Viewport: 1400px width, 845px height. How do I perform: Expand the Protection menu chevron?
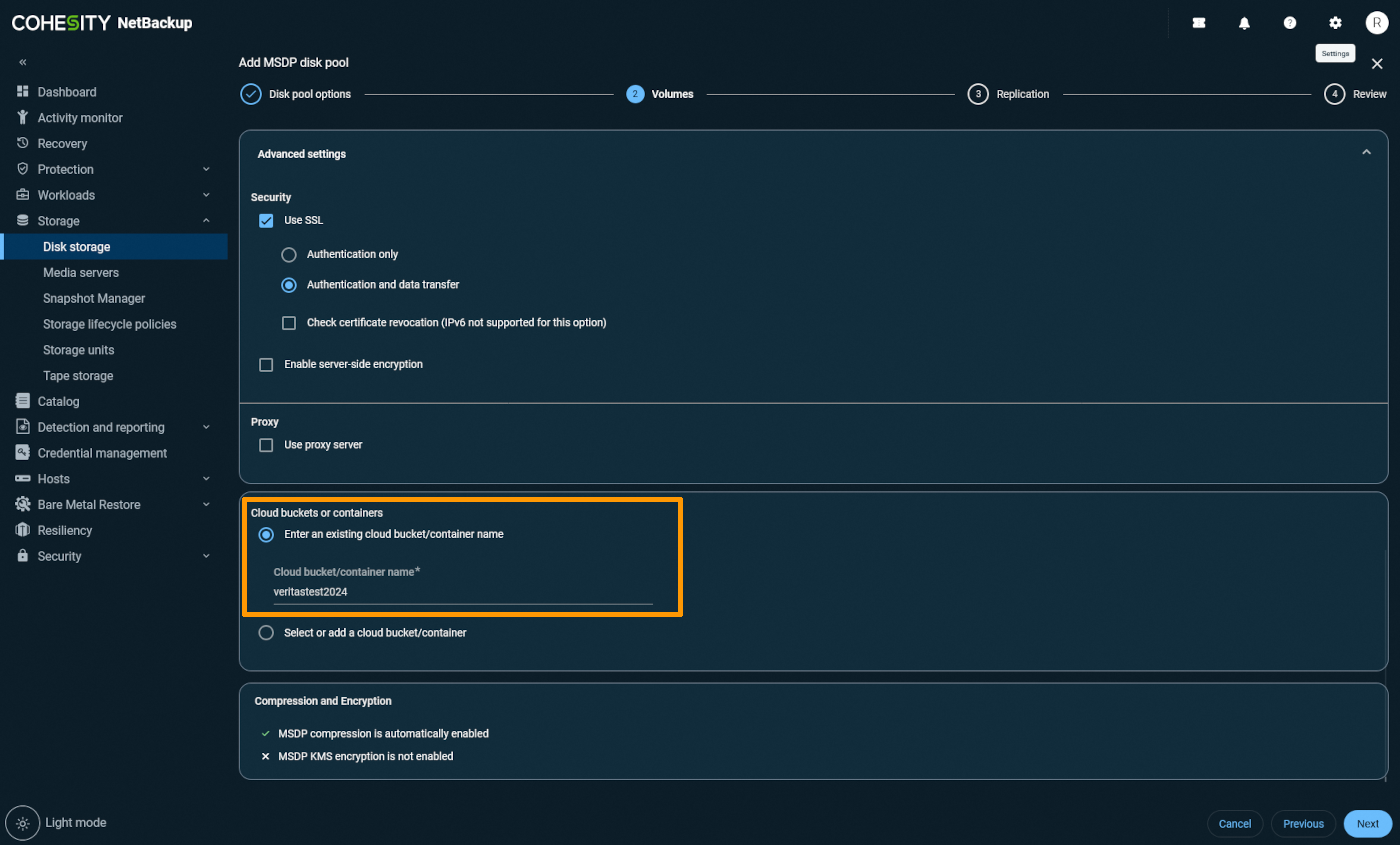coord(206,169)
